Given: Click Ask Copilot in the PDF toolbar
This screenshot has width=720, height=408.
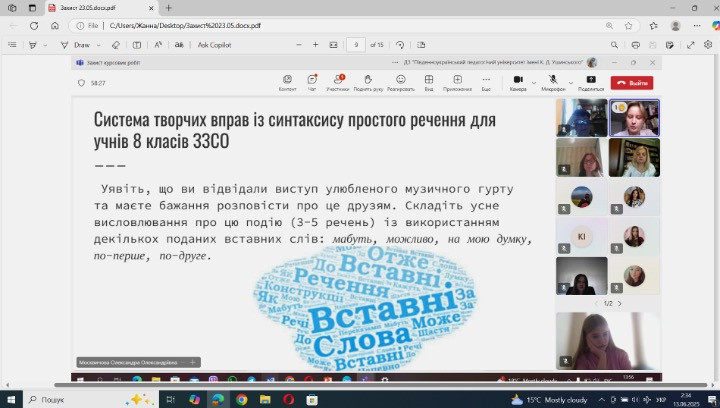Looking at the screenshot, I should (x=214, y=45).
